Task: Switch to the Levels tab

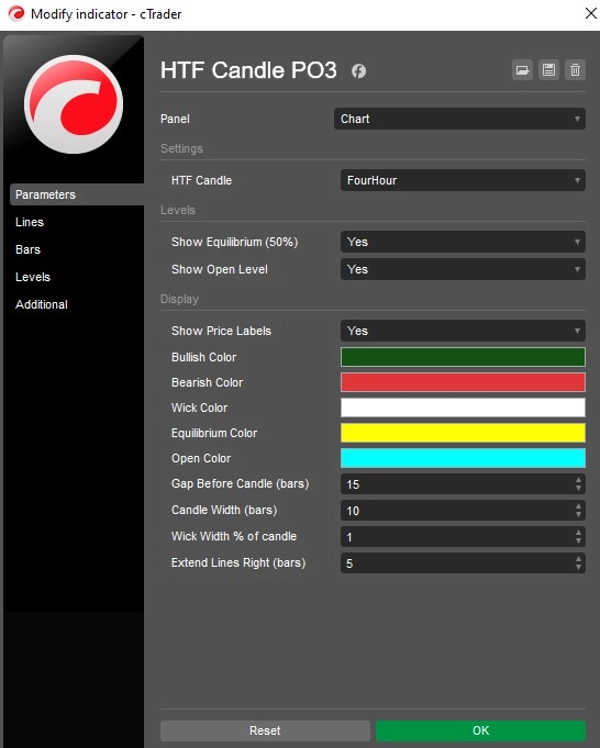Action: (x=33, y=277)
